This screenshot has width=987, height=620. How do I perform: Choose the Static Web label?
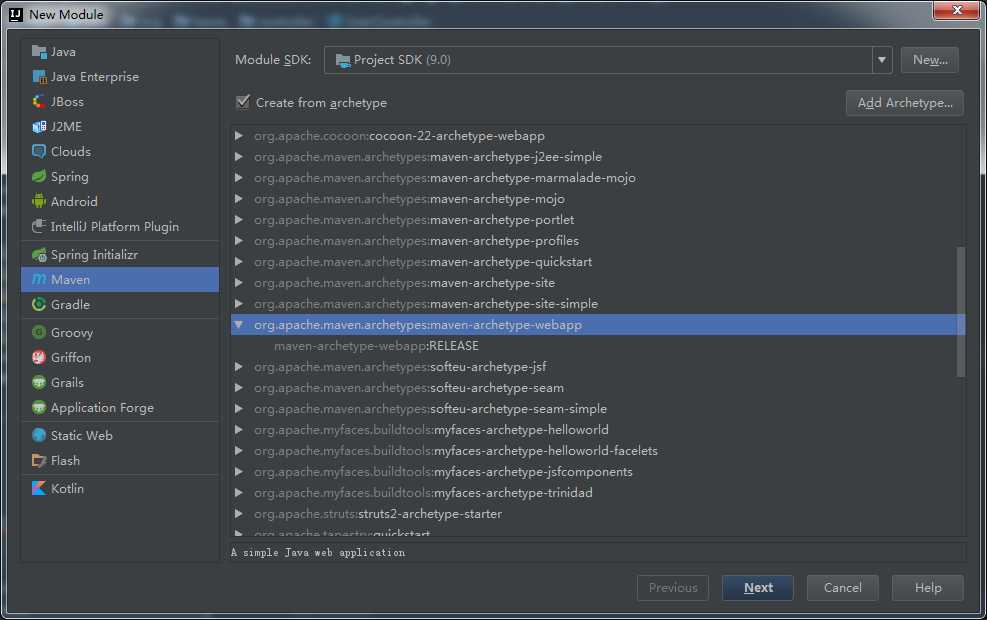point(82,436)
